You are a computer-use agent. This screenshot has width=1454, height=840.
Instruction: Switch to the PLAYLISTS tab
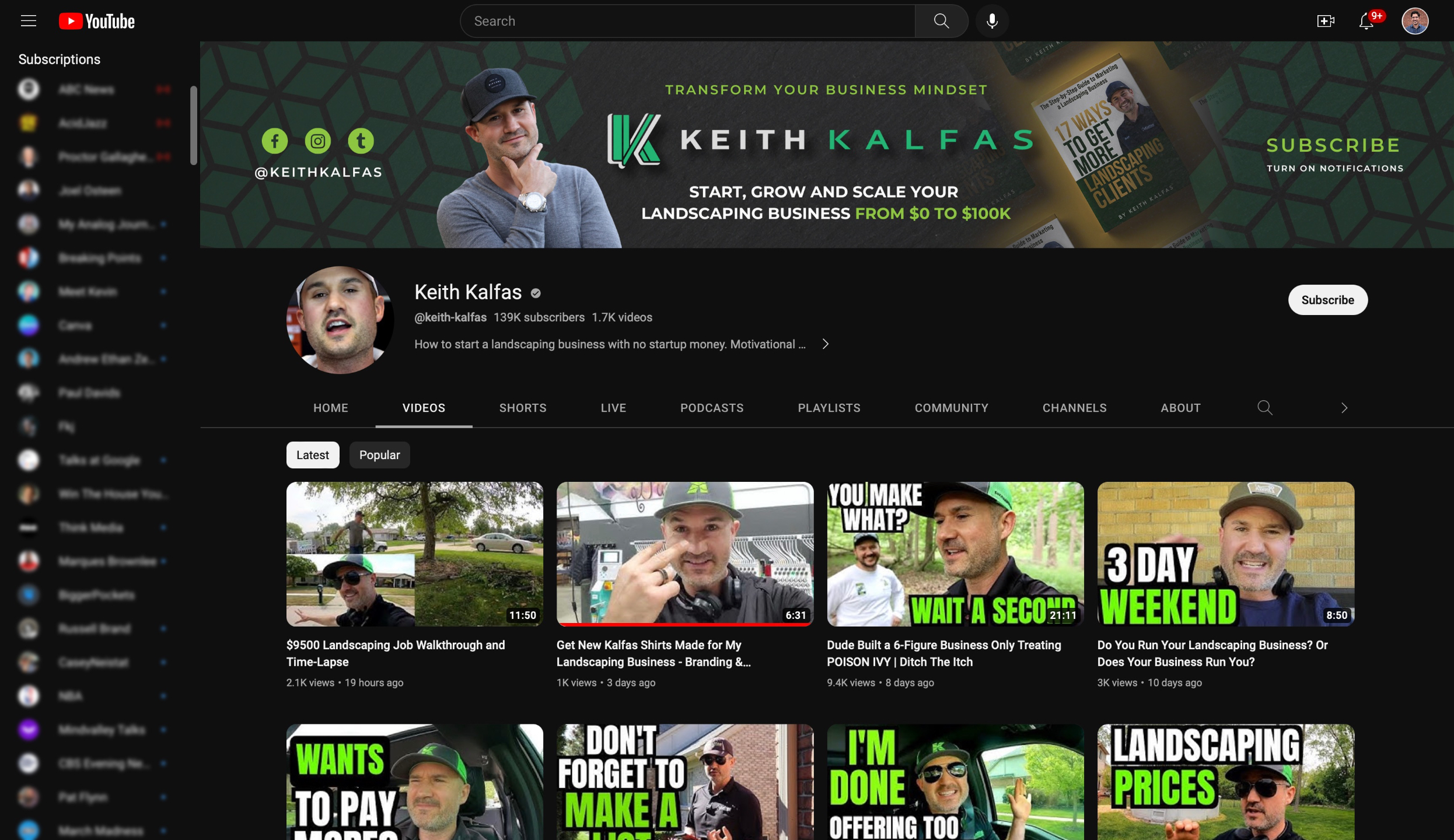pos(829,408)
